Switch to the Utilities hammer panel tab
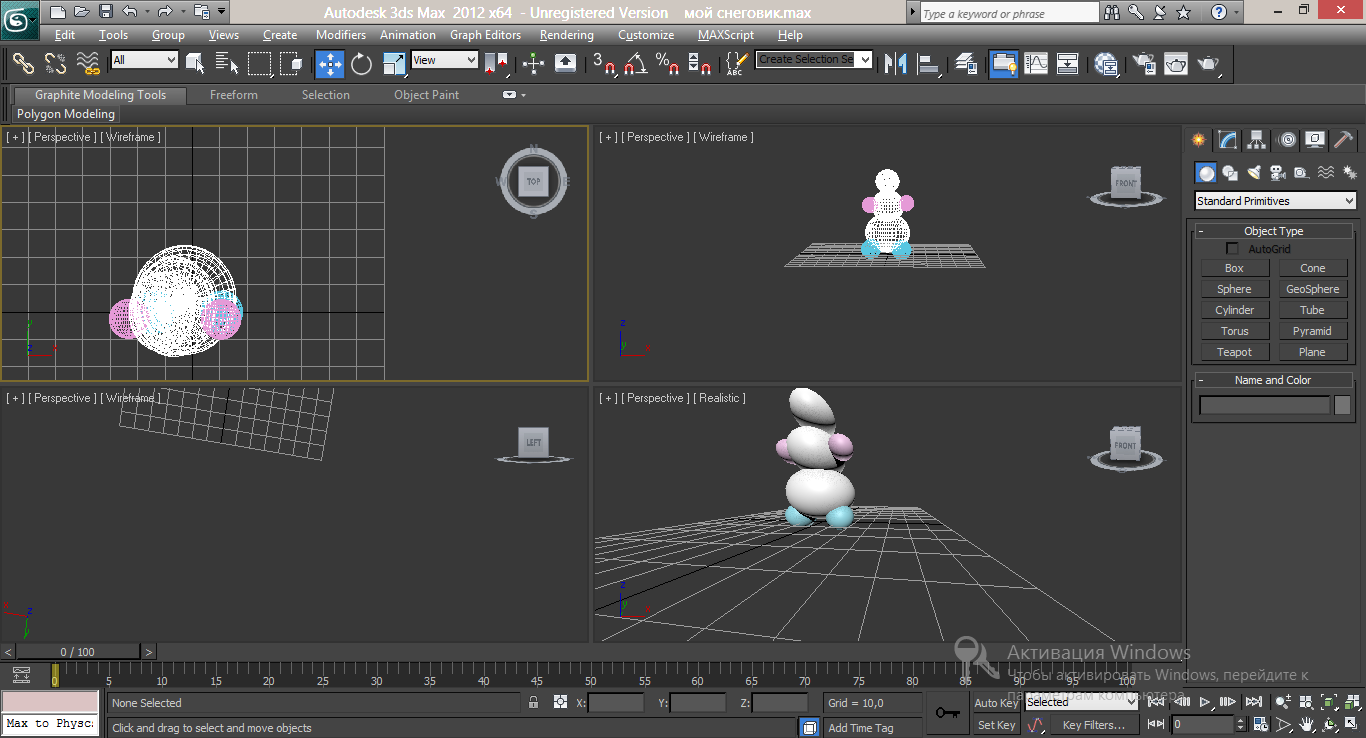Screen dimensions: 1366x738 point(1344,140)
